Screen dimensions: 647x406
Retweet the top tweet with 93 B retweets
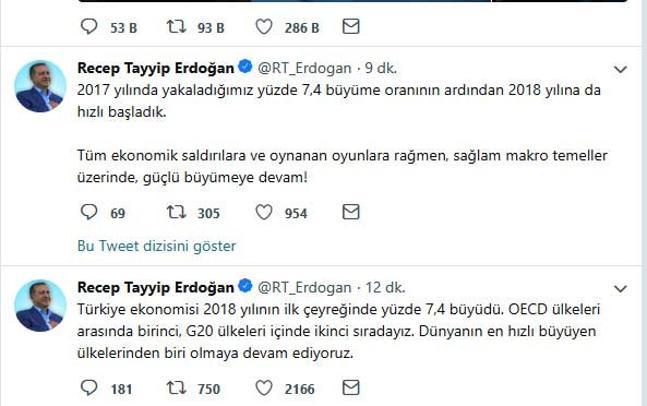pyautogui.click(x=176, y=27)
